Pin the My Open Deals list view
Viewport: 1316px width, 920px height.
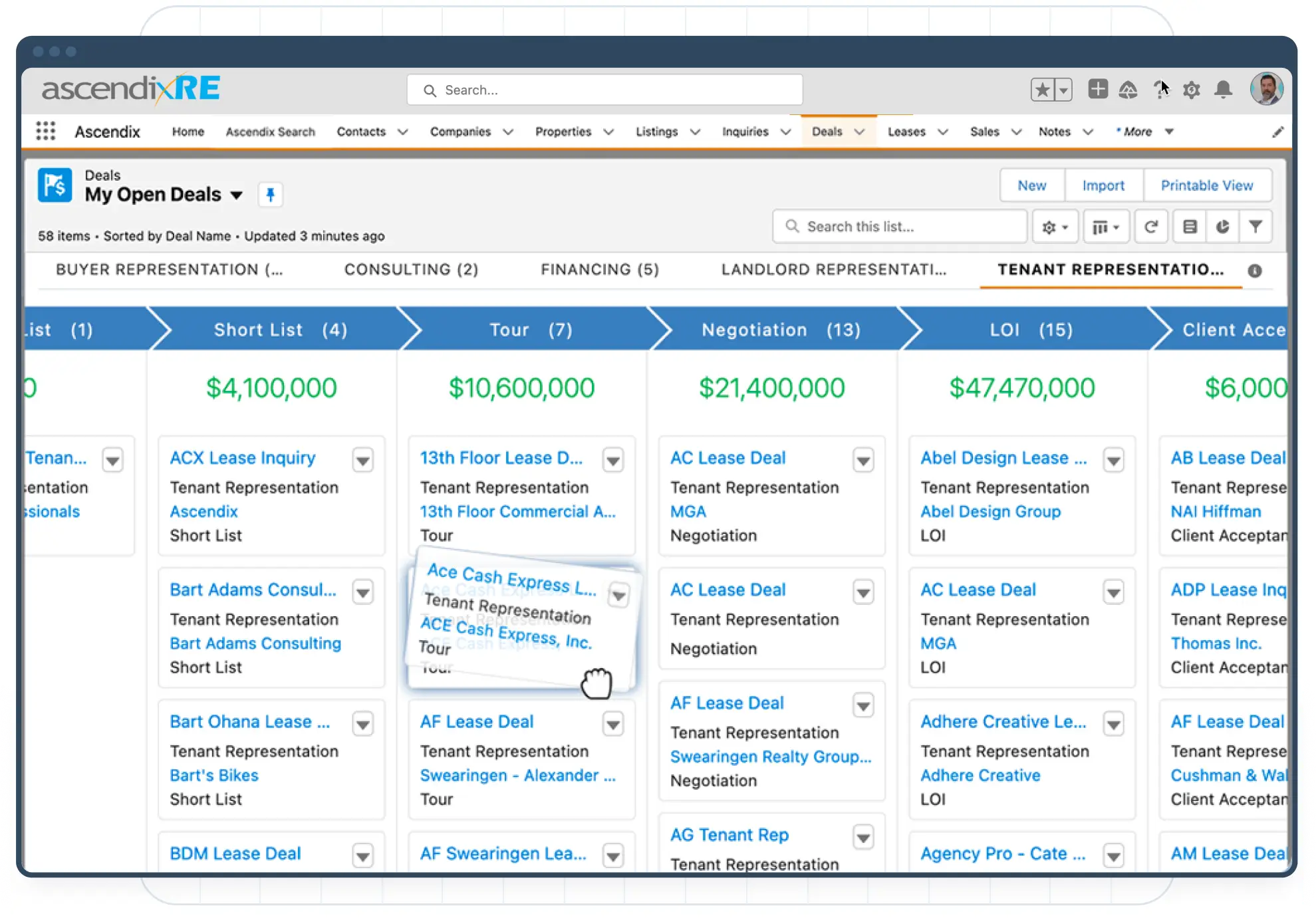click(270, 195)
